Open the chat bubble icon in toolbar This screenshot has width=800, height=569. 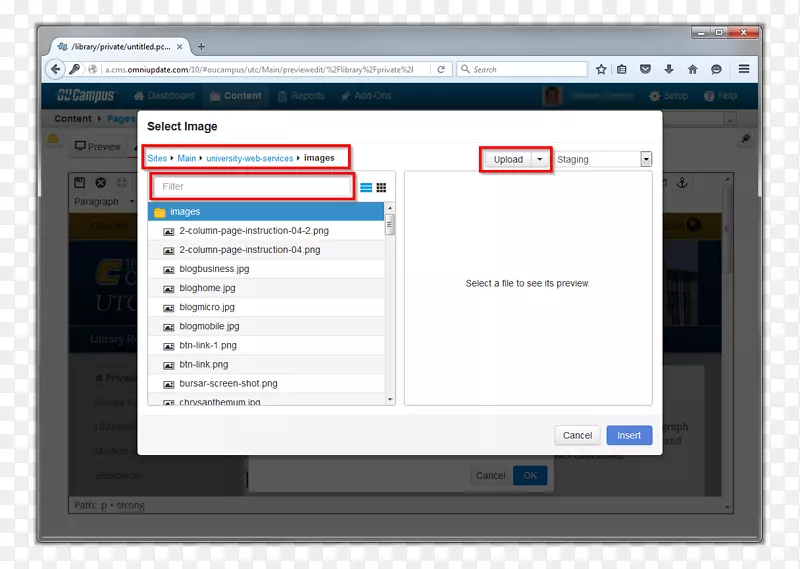[x=716, y=69]
